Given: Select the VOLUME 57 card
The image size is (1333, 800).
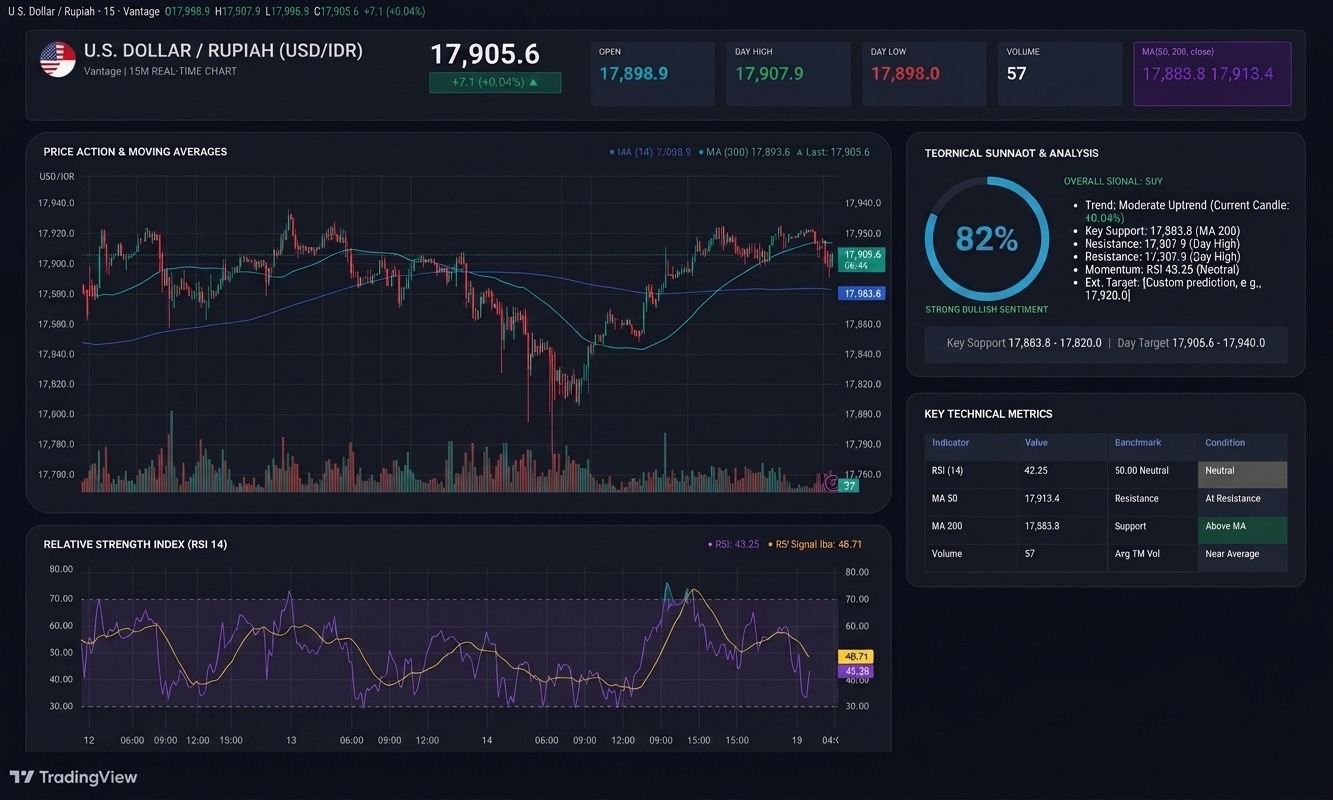Looking at the screenshot, I should tap(1060, 74).
